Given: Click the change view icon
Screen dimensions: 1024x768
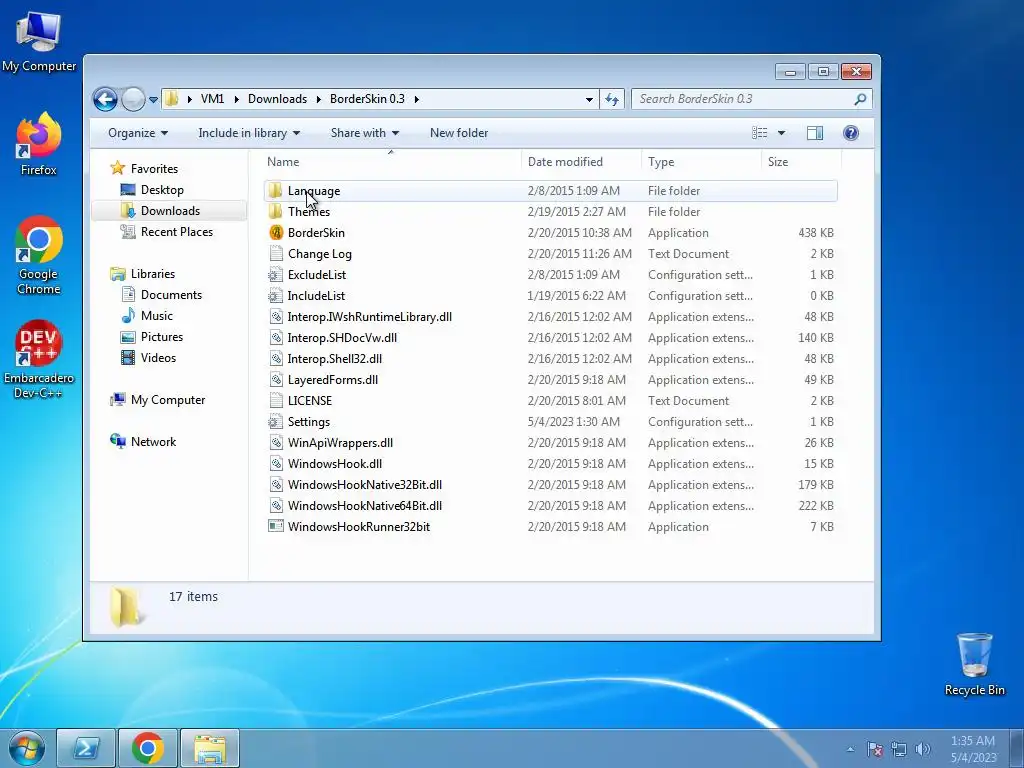Looking at the screenshot, I should click(760, 133).
